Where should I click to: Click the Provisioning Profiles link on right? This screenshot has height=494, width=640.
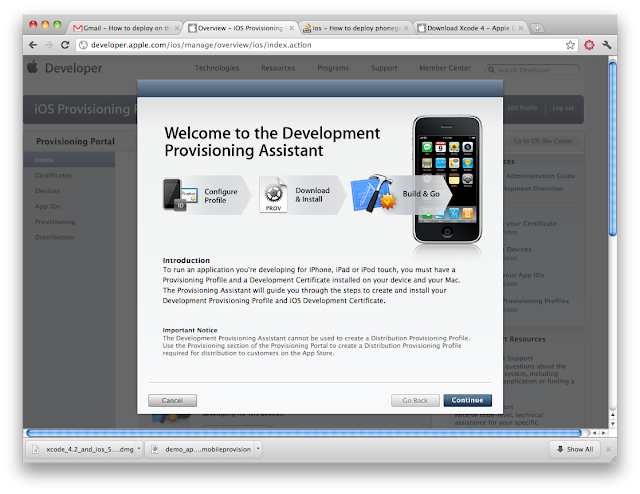click(x=536, y=301)
